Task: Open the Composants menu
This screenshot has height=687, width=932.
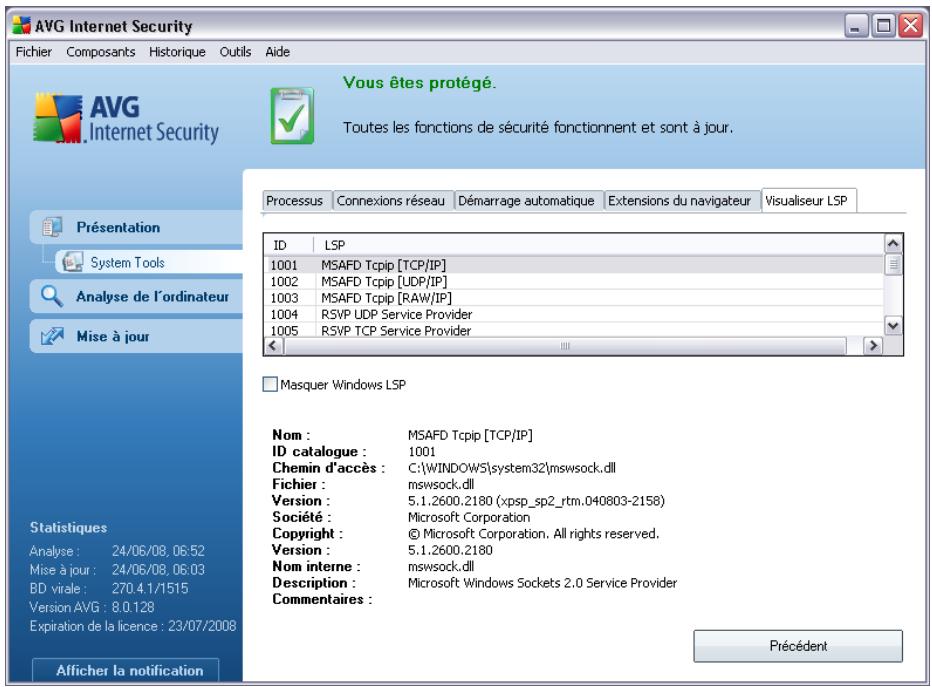Action: [x=100, y=52]
